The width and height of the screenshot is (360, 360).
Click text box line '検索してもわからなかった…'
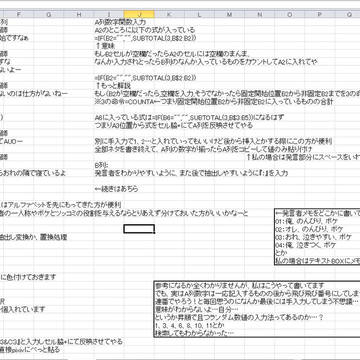click(195, 333)
